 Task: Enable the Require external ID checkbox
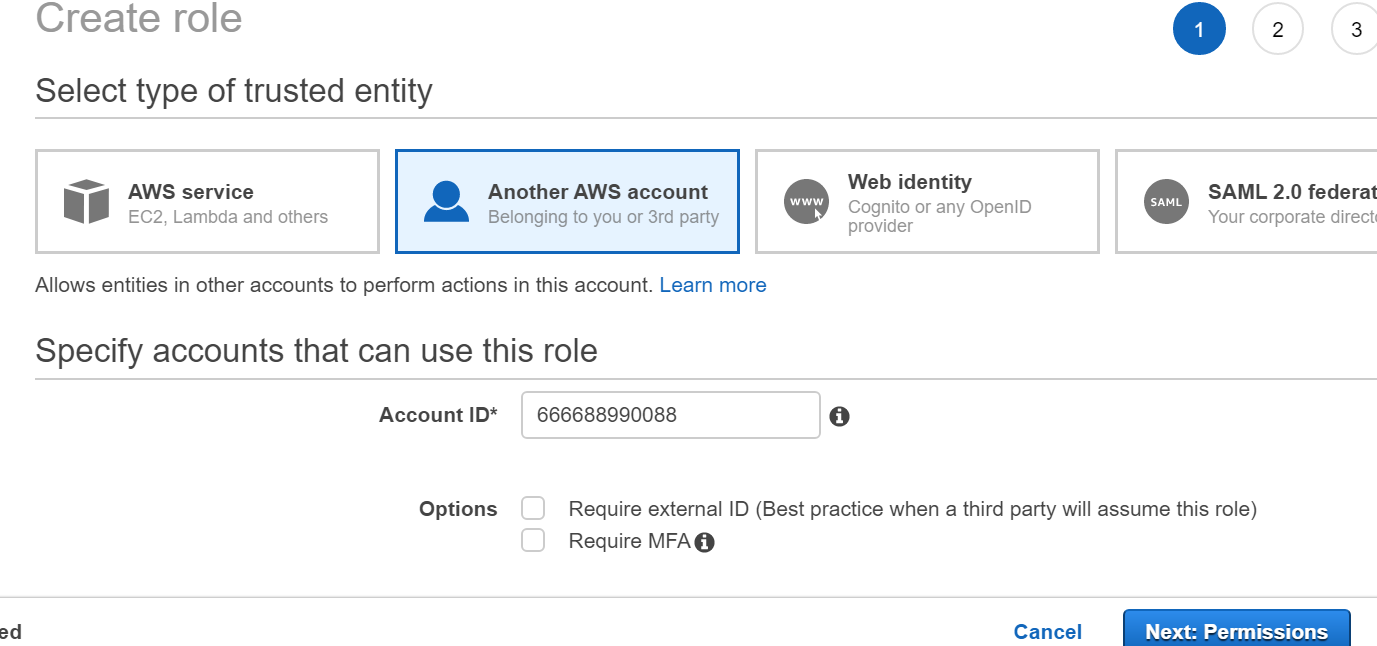pos(533,508)
